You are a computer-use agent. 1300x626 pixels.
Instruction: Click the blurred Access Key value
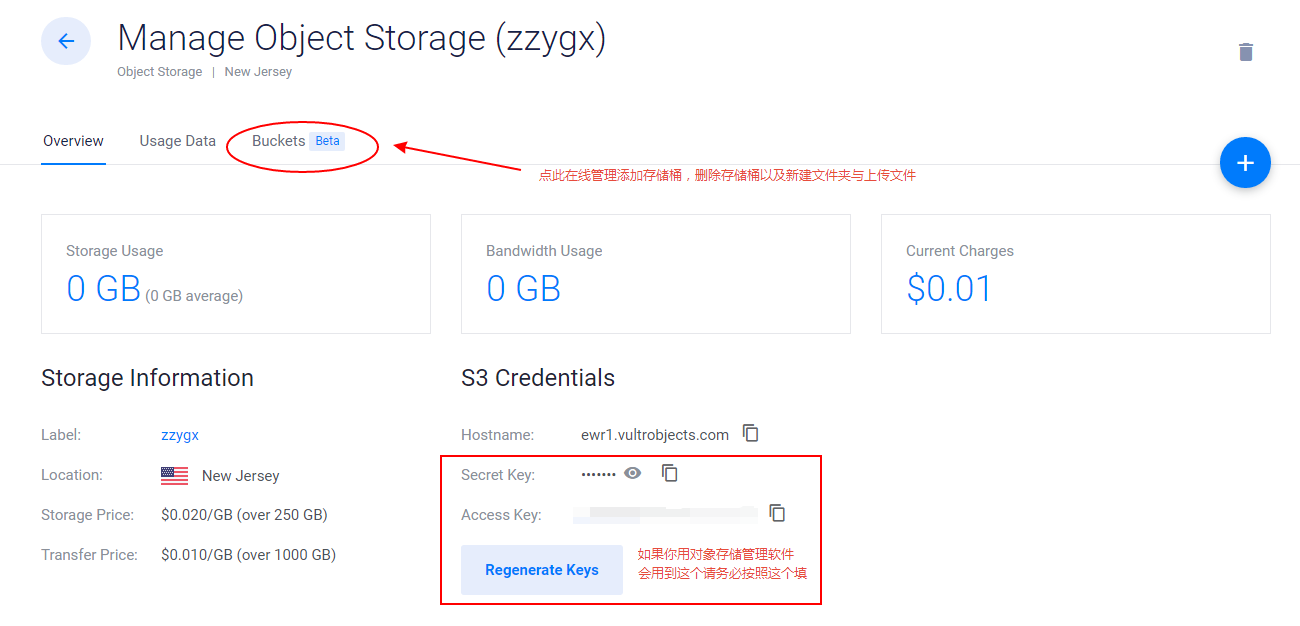(x=666, y=514)
